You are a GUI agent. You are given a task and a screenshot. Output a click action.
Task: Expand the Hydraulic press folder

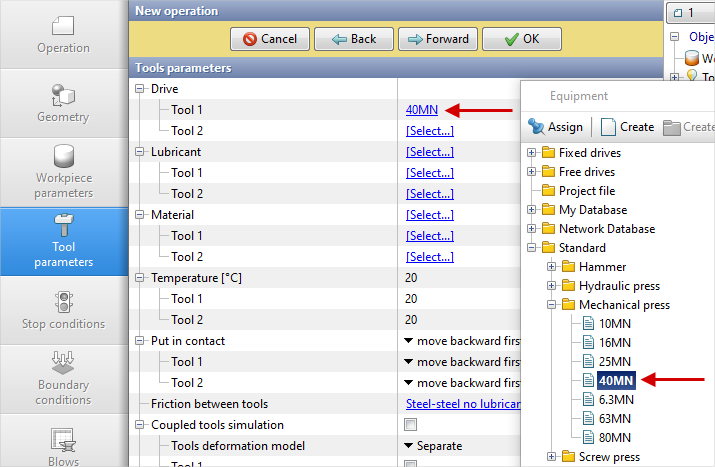(551, 286)
